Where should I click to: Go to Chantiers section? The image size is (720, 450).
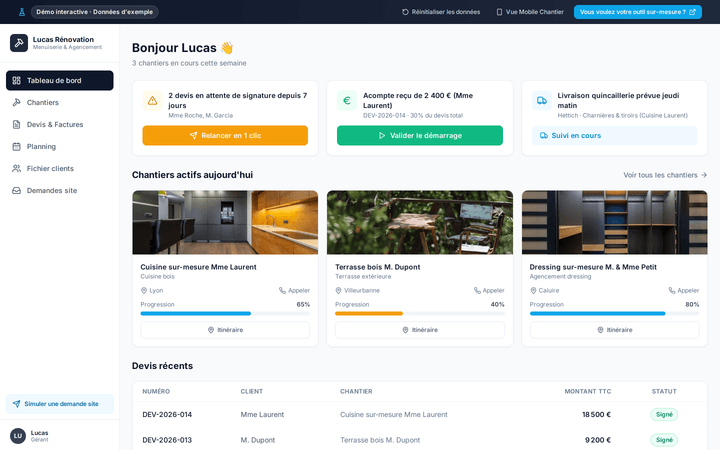[60, 102]
